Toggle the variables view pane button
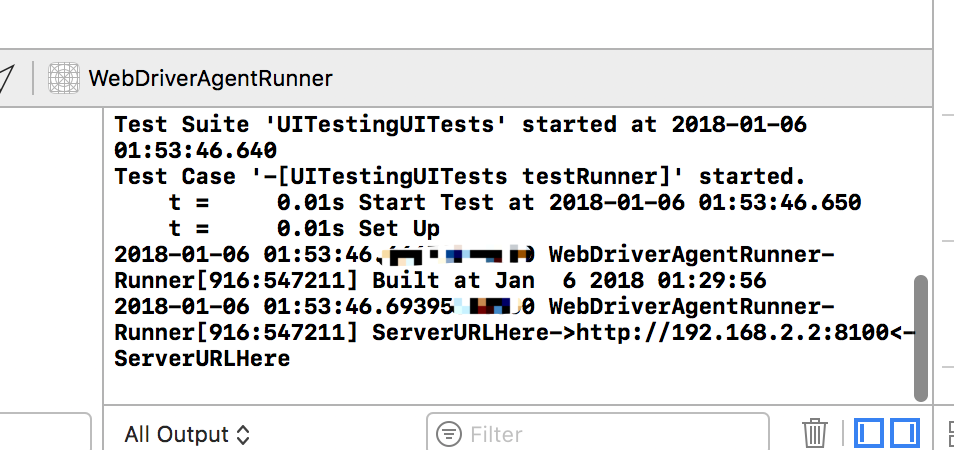This screenshot has width=954, height=450. pos(870,433)
